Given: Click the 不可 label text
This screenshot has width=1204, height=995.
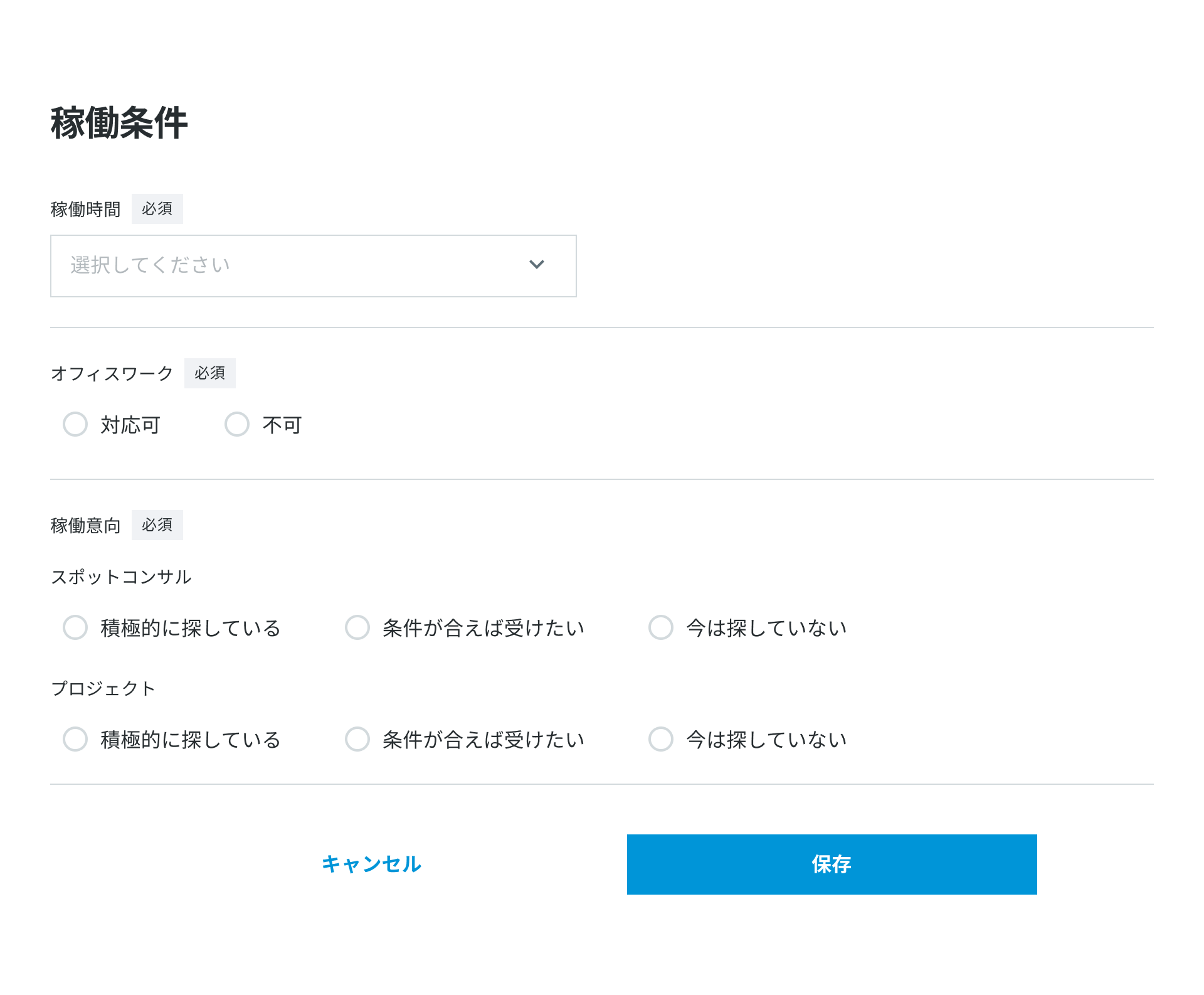Looking at the screenshot, I should pos(282,425).
